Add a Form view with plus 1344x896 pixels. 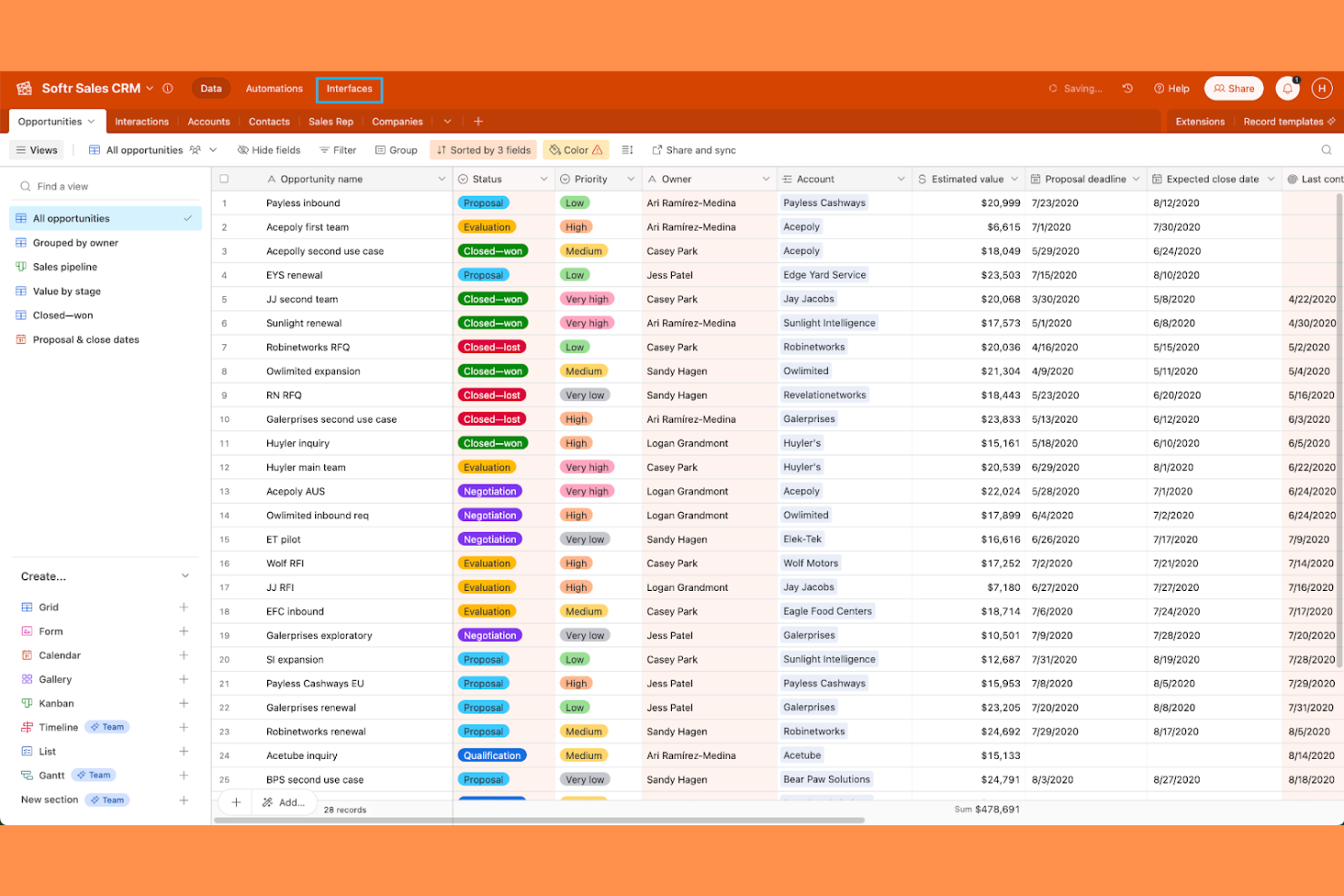coord(183,631)
